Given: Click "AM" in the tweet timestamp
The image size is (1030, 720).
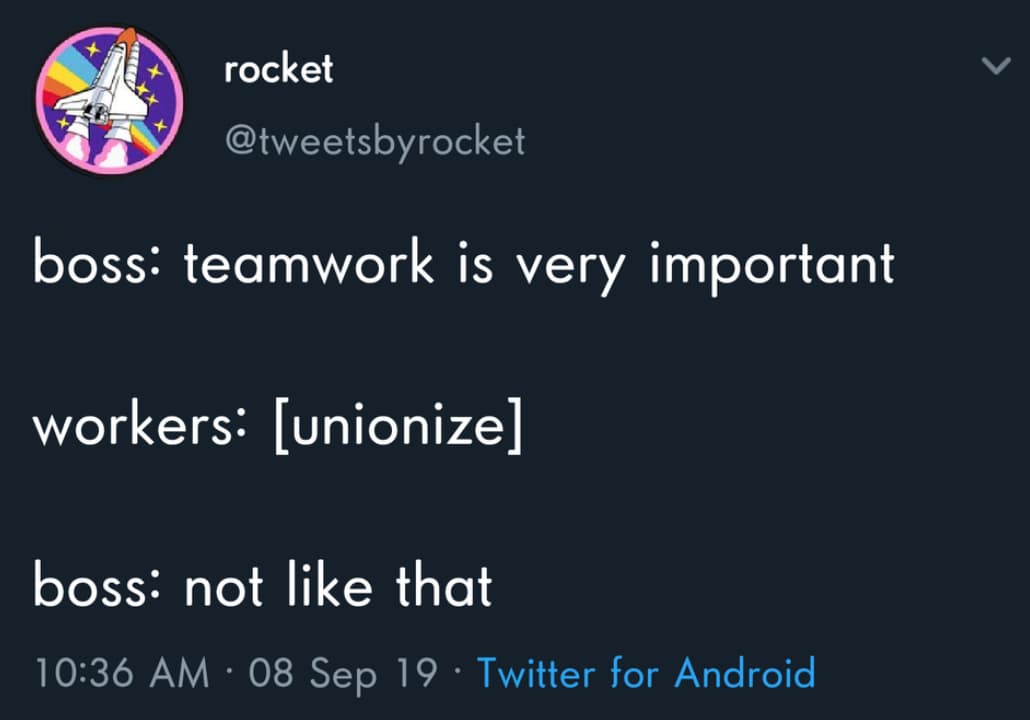Looking at the screenshot, I should point(180,672).
